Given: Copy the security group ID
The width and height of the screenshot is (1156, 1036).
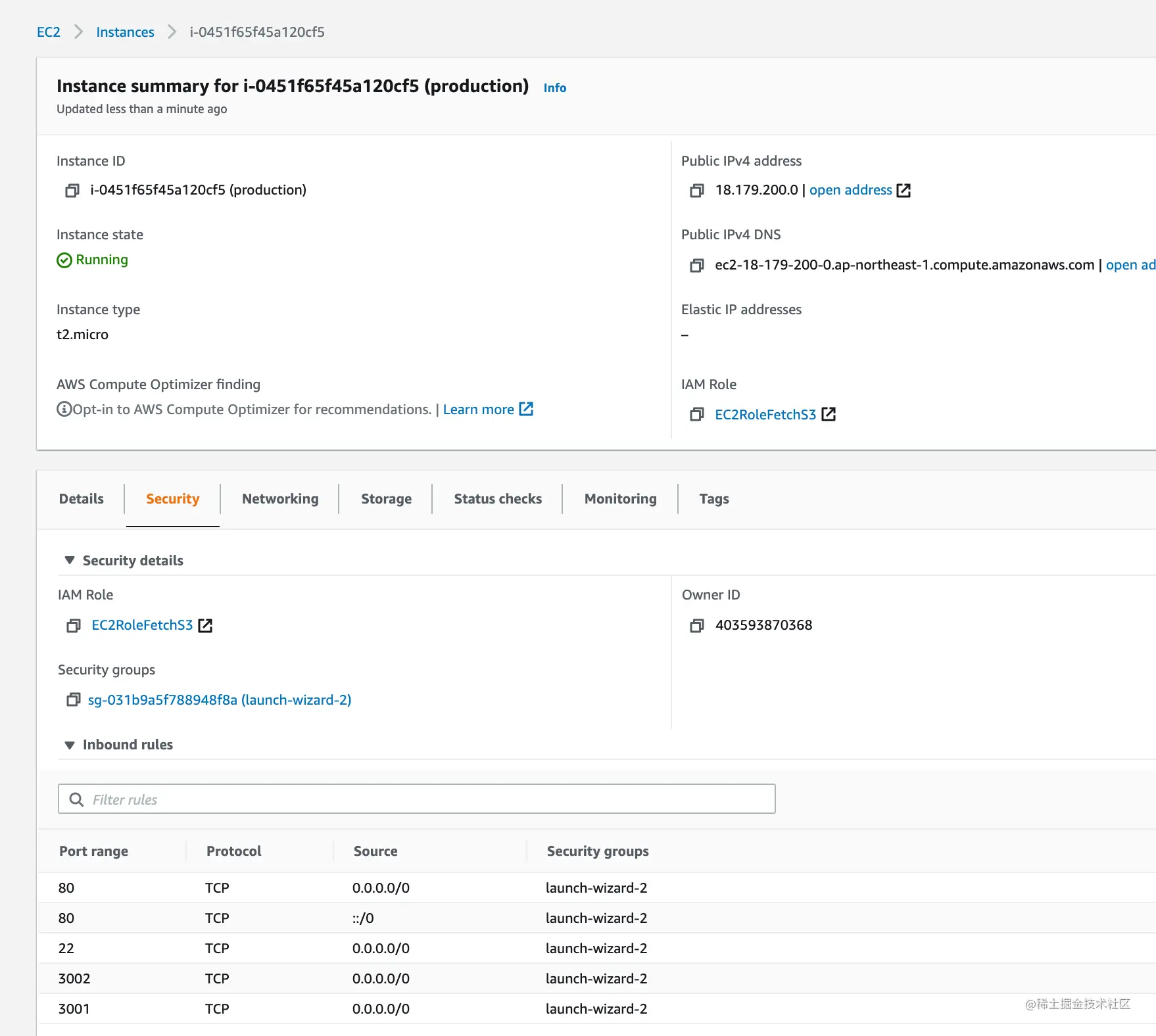Looking at the screenshot, I should [74, 700].
